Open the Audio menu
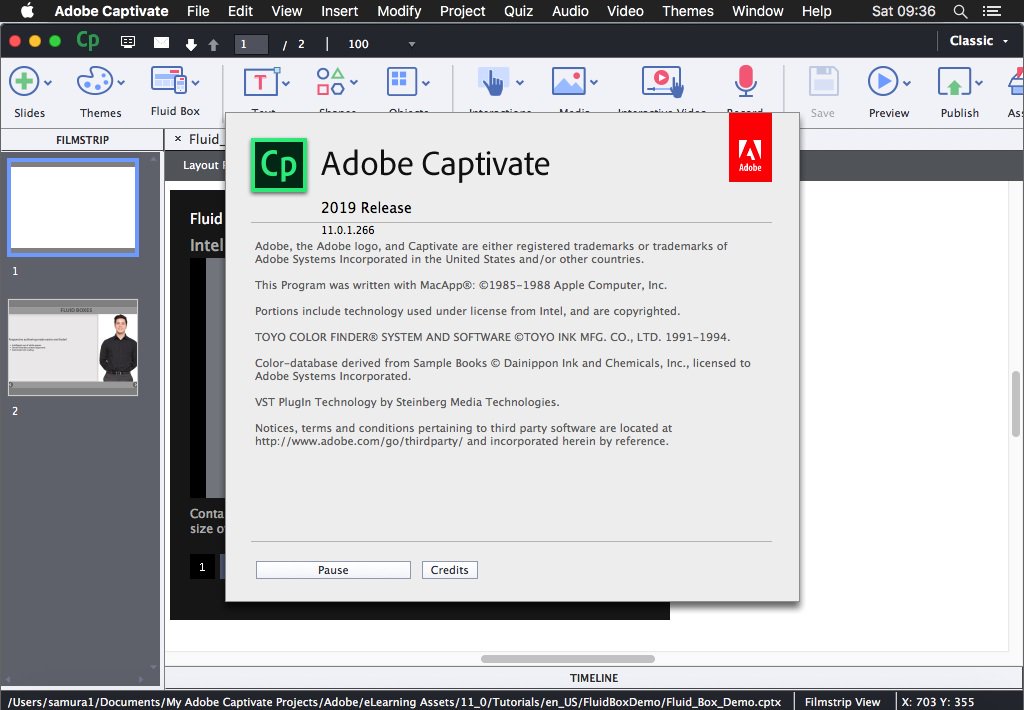This screenshot has height=710, width=1024. click(570, 11)
